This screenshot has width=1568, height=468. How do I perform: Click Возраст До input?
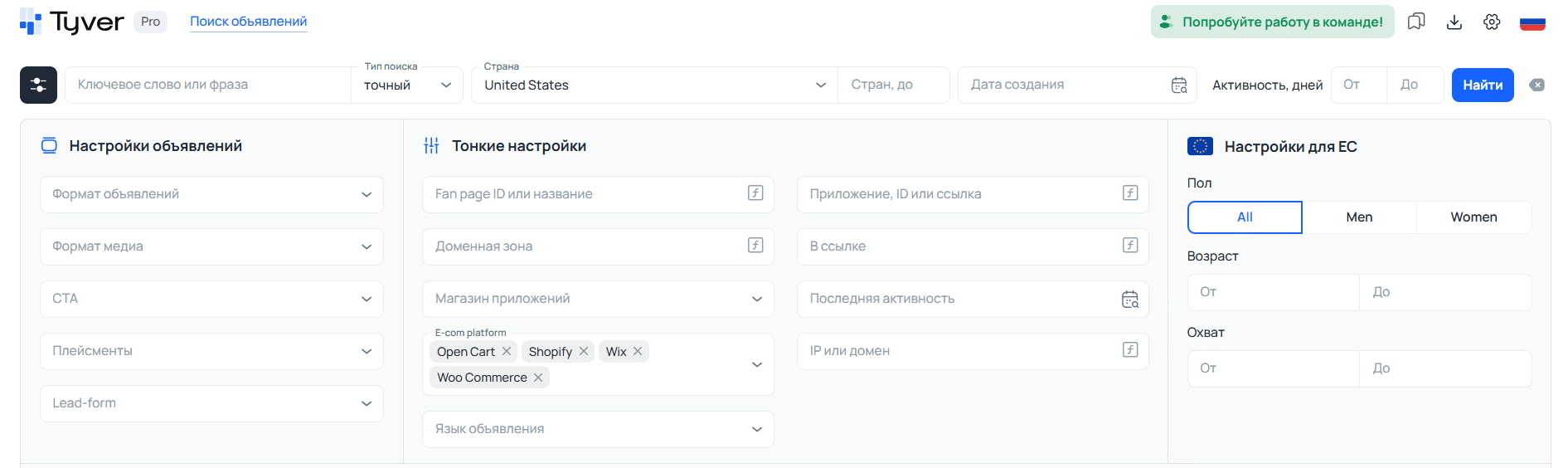click(x=1445, y=292)
